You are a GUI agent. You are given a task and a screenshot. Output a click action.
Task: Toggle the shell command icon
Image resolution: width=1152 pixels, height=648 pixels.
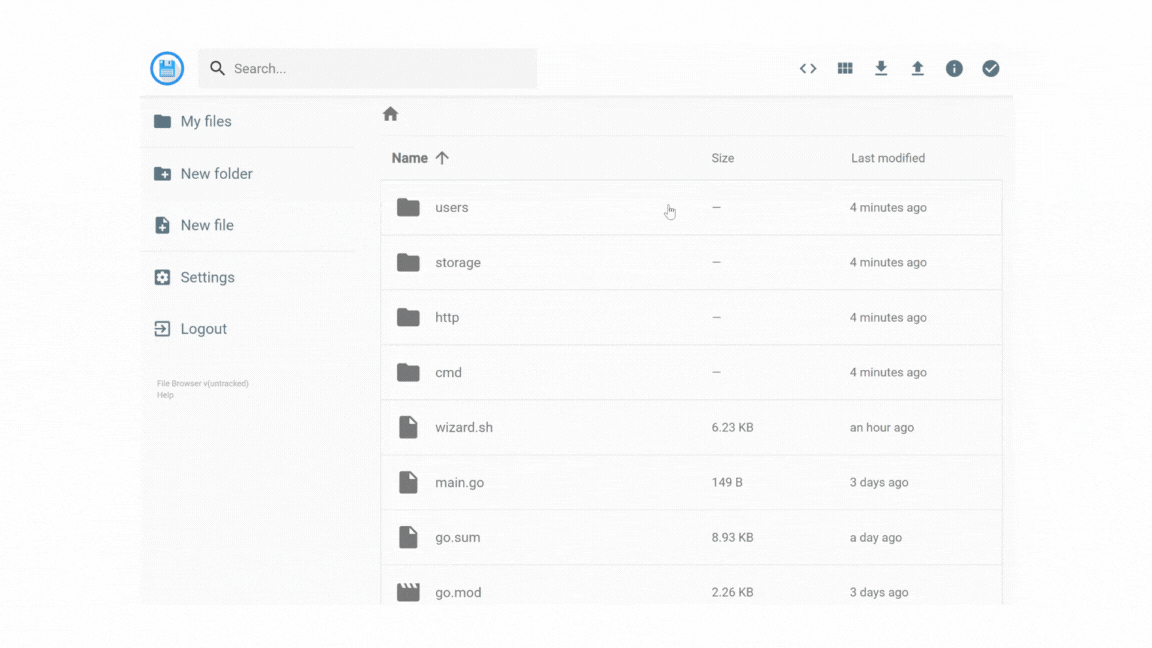tap(808, 69)
